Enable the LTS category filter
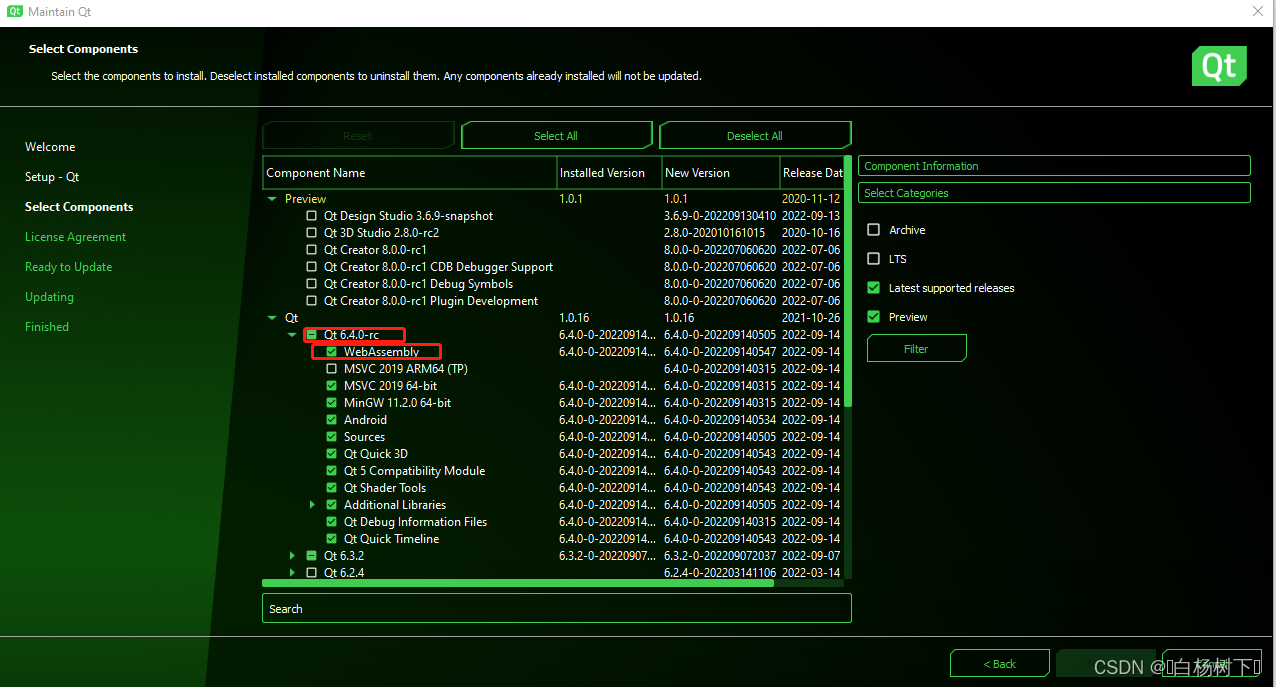1276x687 pixels. [873, 259]
